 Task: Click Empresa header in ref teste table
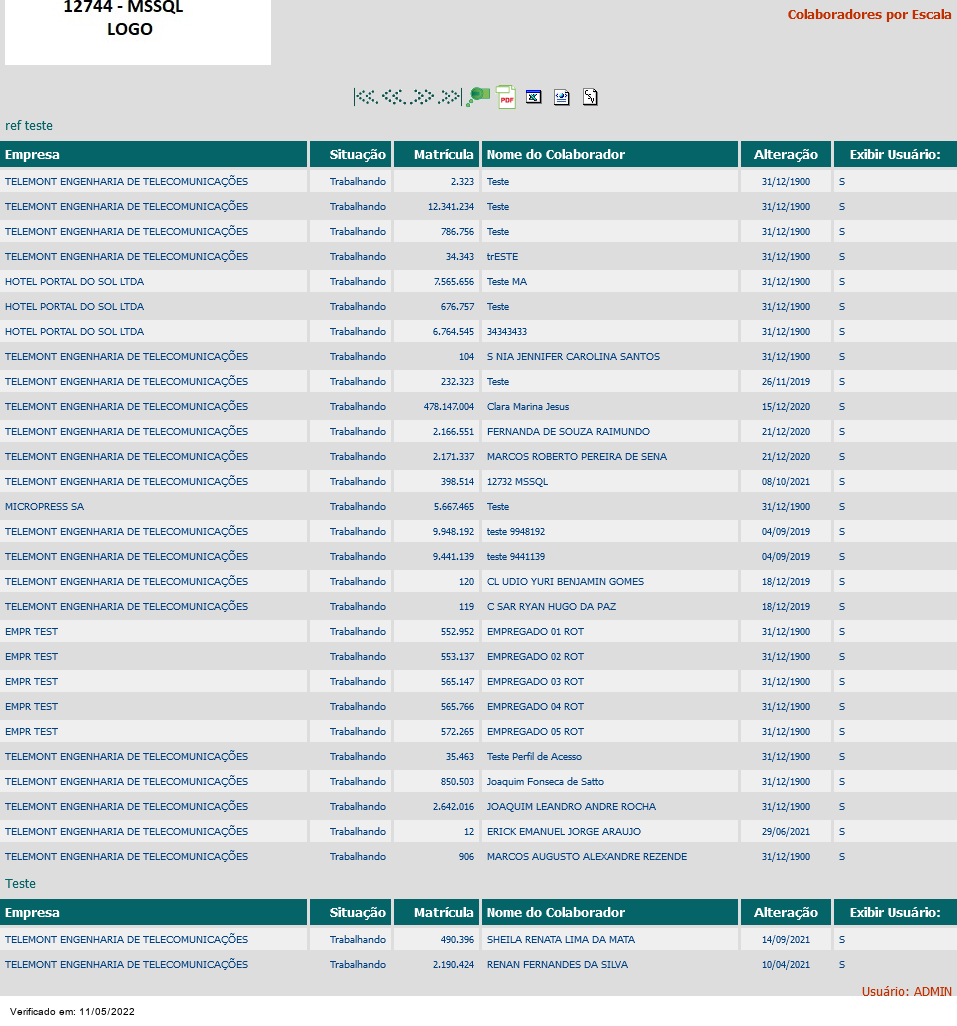click(x=32, y=154)
